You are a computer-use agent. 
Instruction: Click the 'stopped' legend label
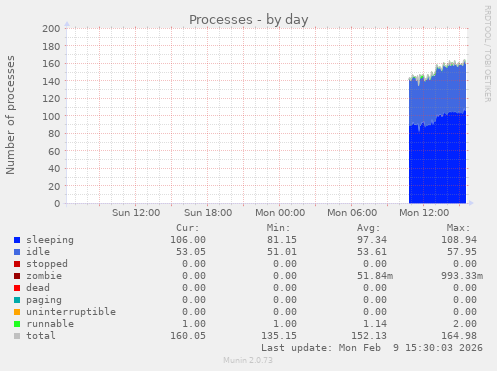pos(47,264)
